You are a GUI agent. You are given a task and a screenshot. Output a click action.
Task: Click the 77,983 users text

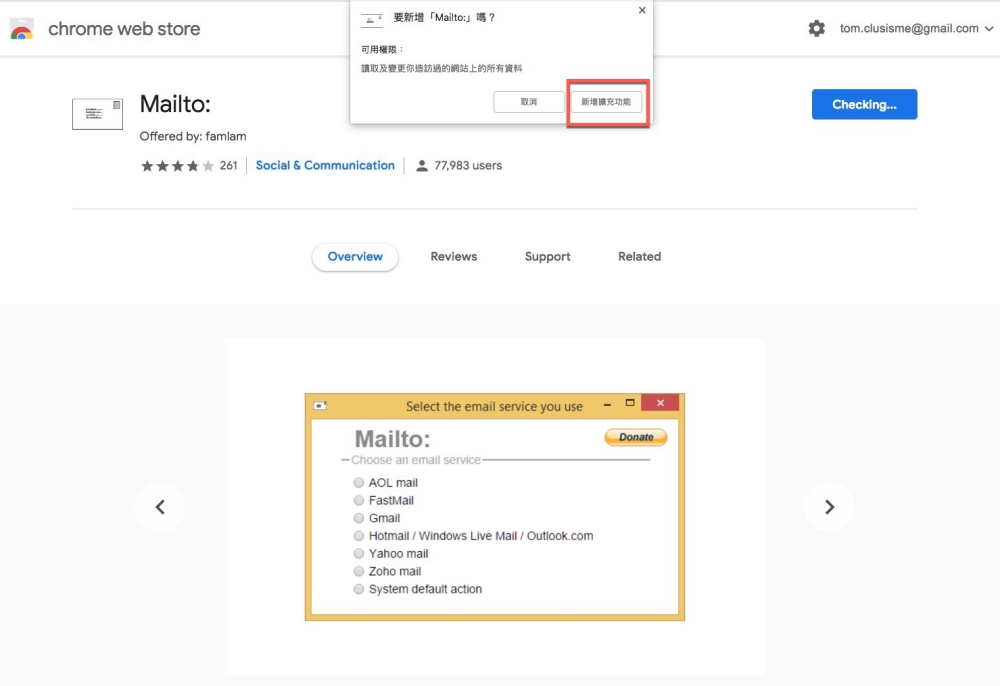tap(468, 166)
